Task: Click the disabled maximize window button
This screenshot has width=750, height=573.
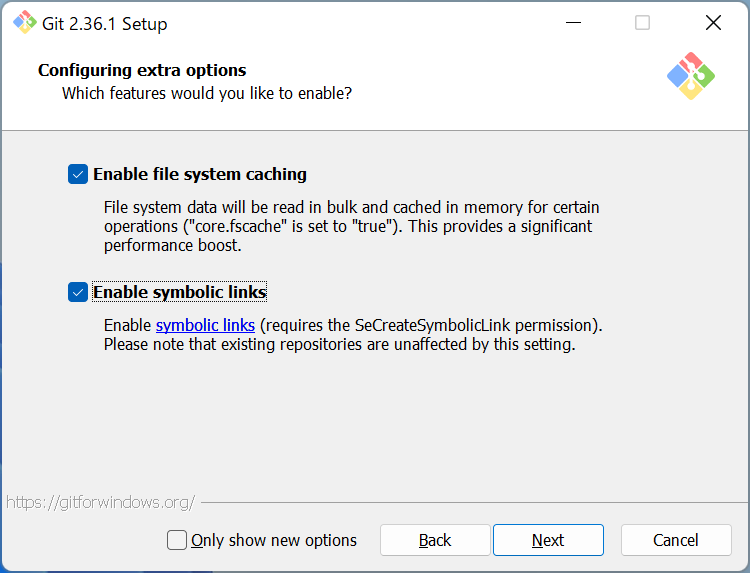Action: [x=642, y=22]
